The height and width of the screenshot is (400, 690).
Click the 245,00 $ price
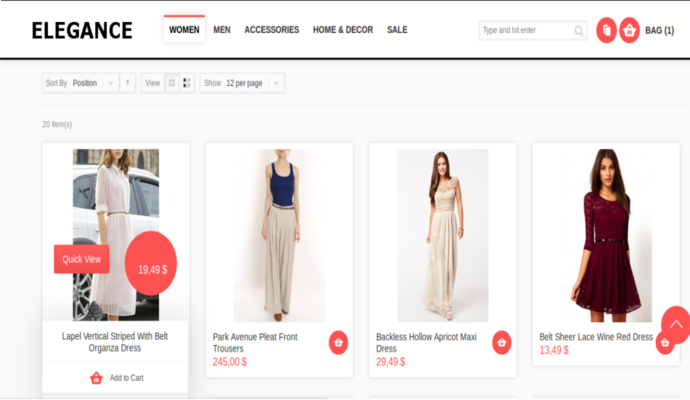230,362
